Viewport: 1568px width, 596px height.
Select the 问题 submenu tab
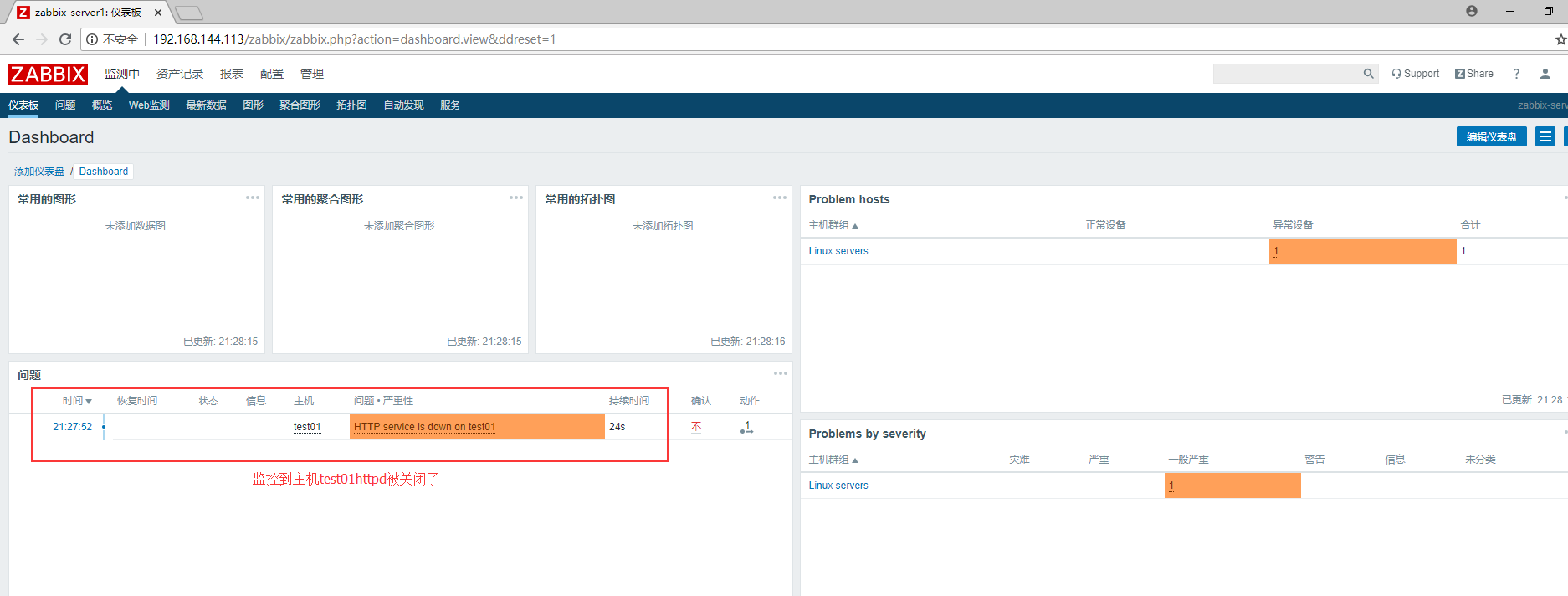[x=65, y=105]
